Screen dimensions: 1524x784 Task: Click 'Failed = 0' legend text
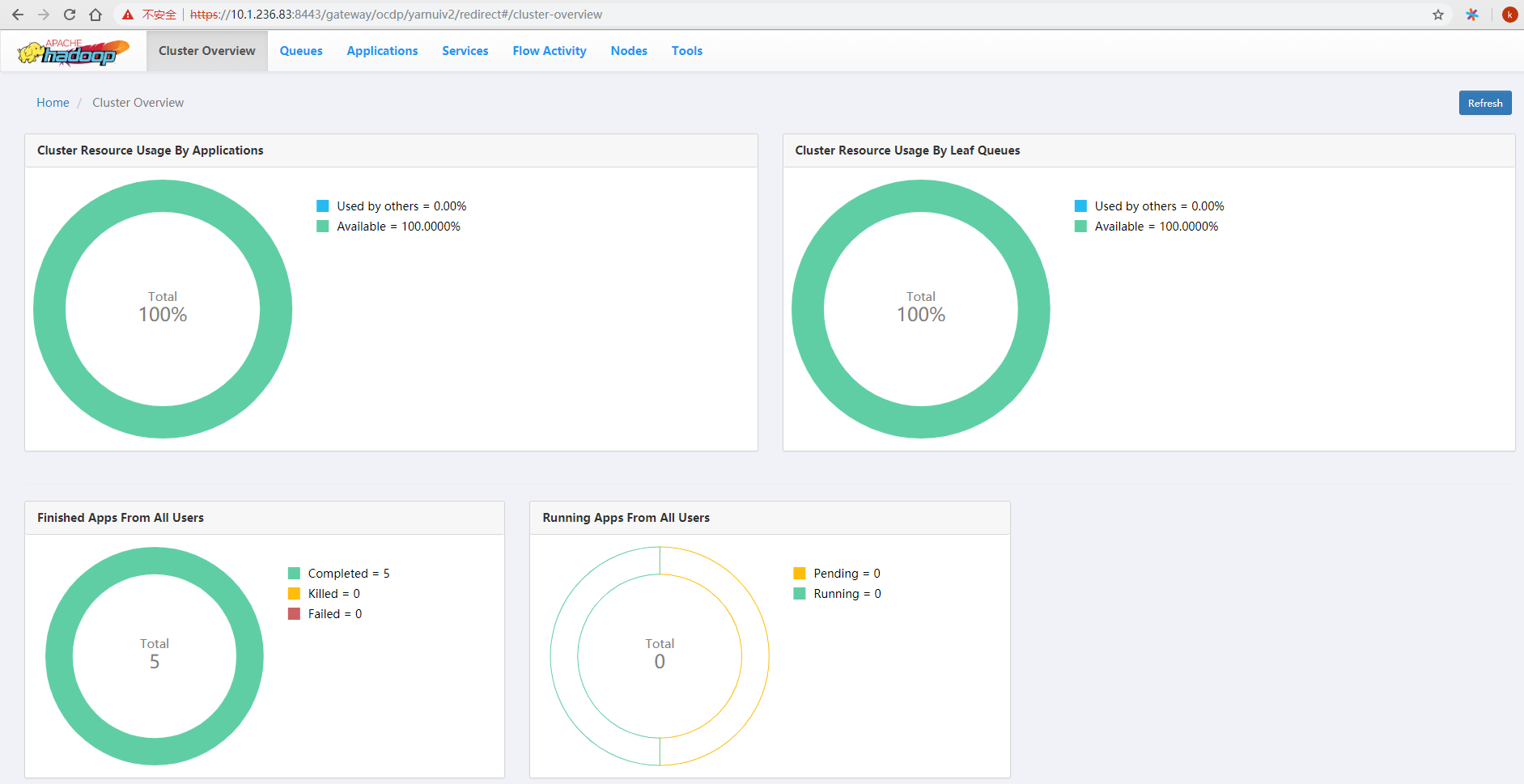click(335, 614)
